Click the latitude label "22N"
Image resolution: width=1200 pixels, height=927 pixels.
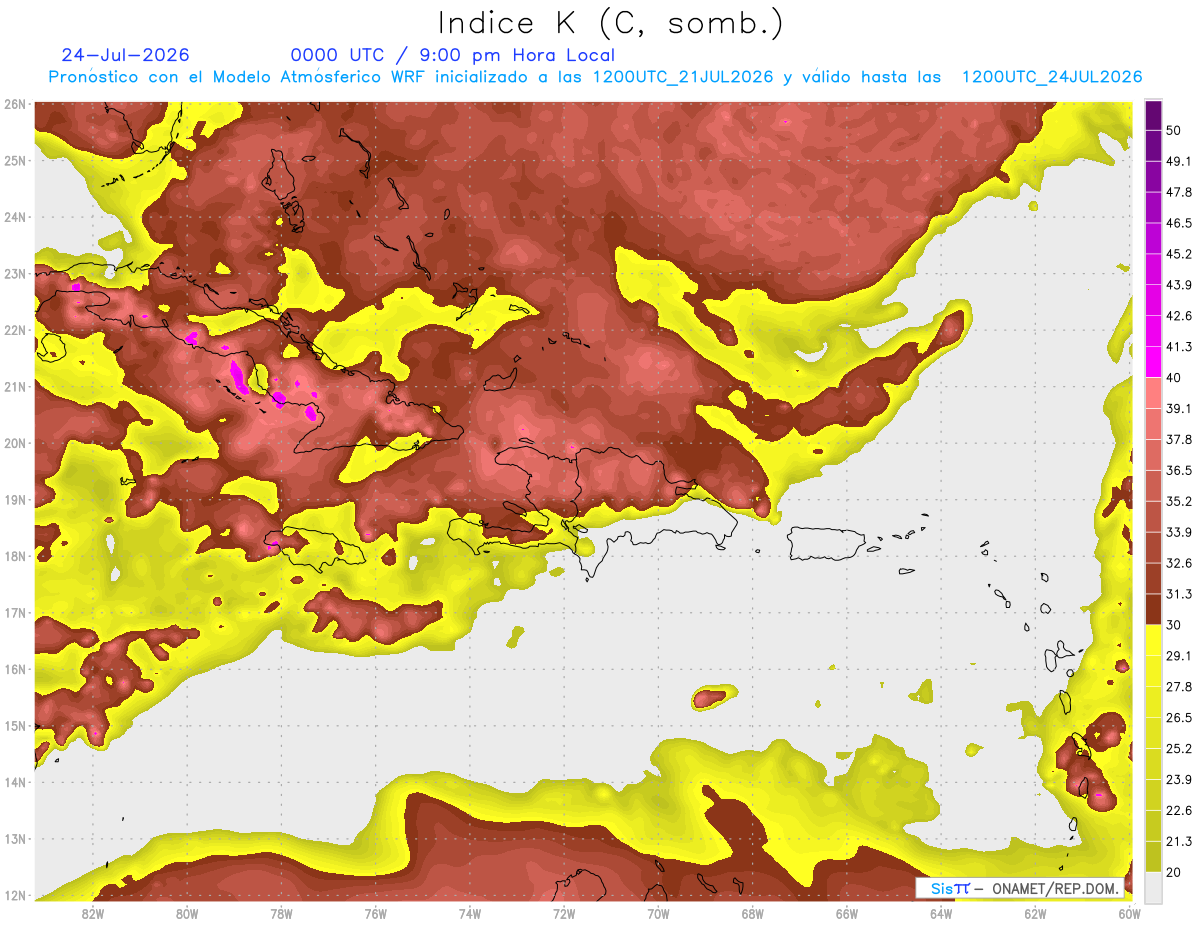point(15,330)
